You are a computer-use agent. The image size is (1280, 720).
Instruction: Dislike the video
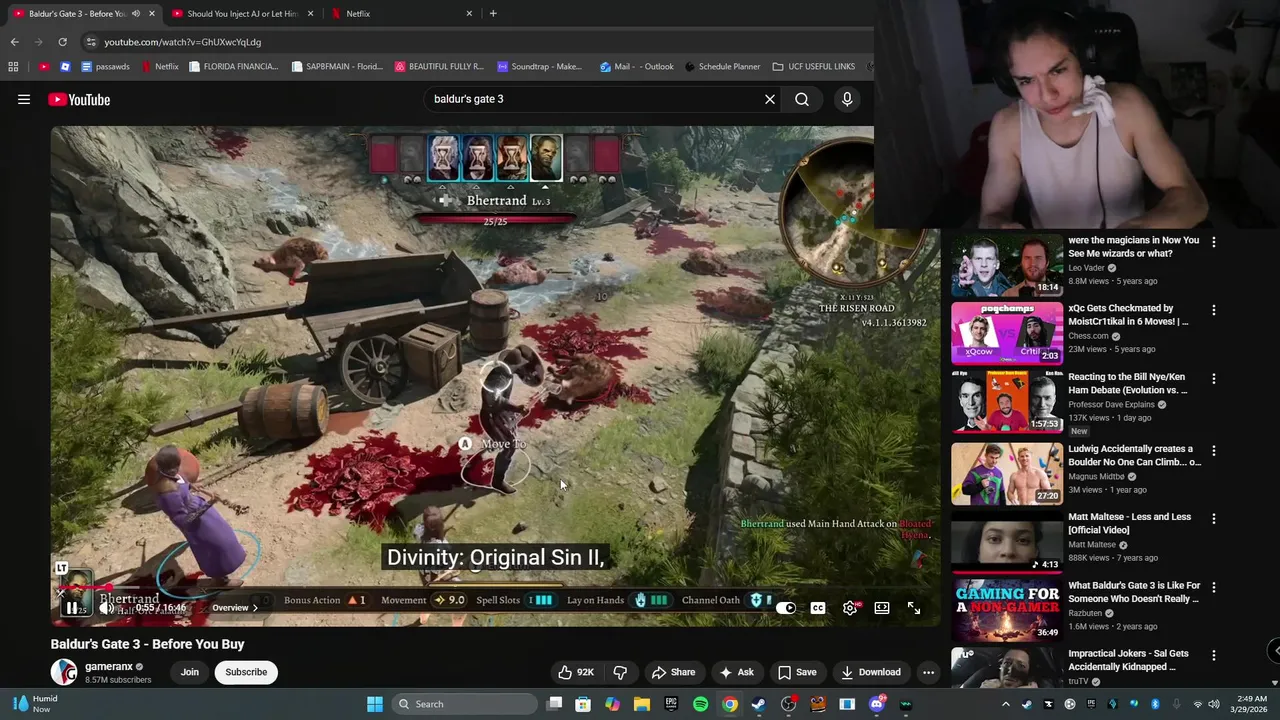[x=620, y=672]
